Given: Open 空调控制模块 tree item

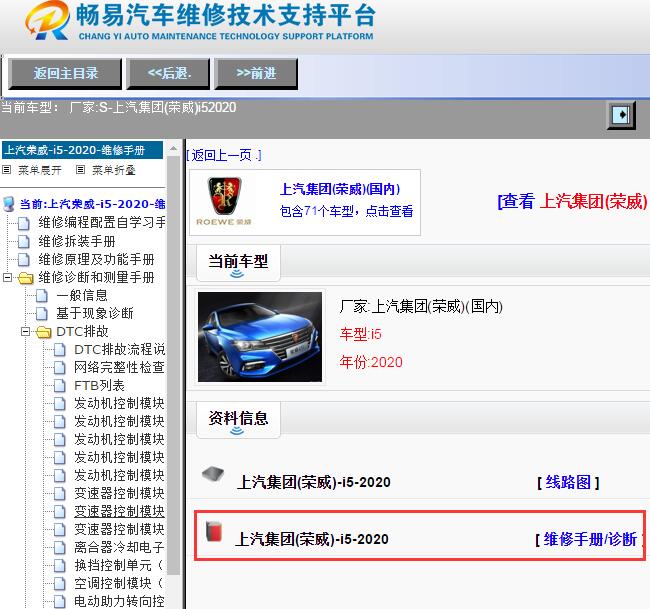Looking at the screenshot, I should (x=119, y=583).
